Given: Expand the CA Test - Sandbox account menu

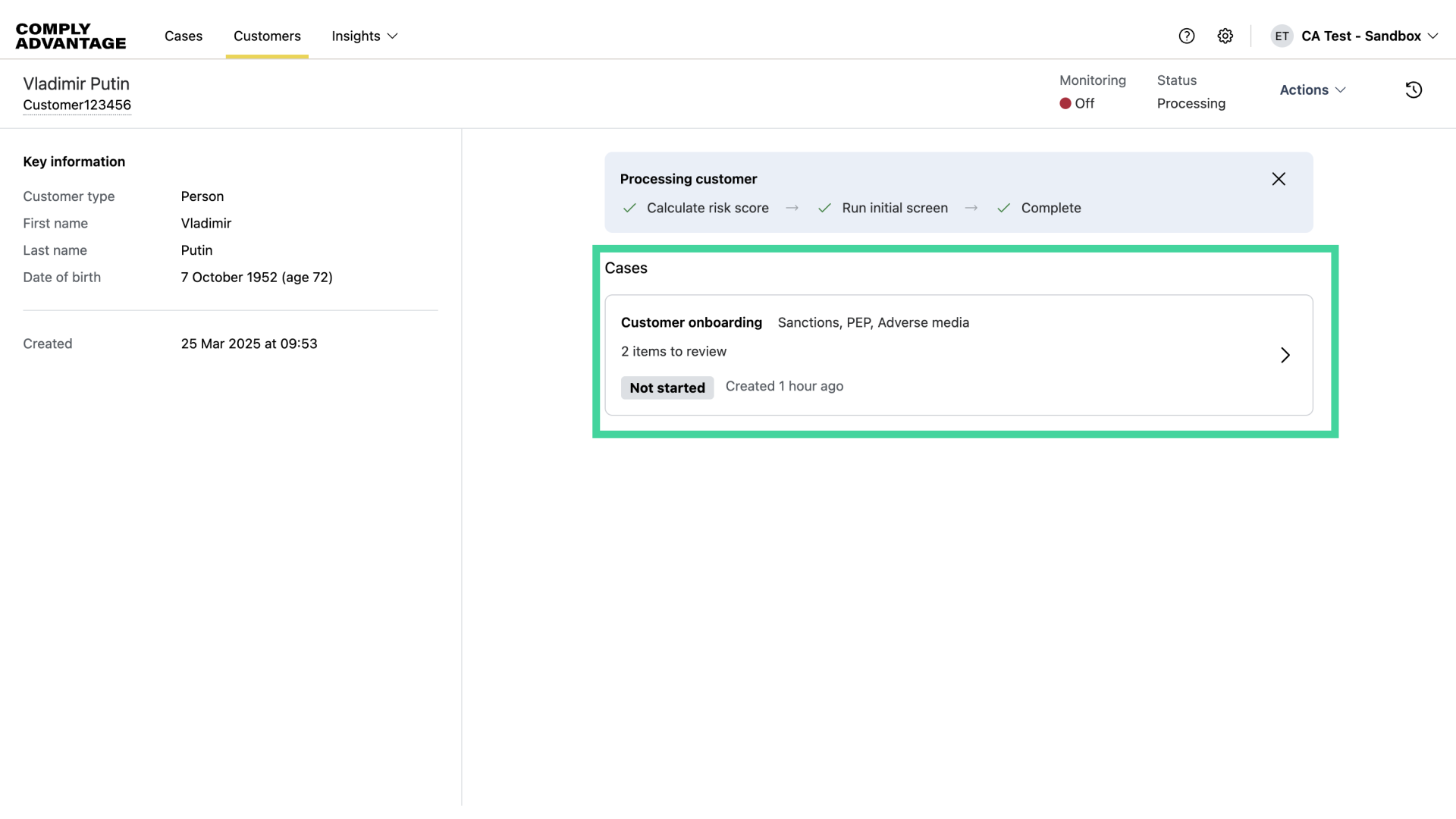Looking at the screenshot, I should pyautogui.click(x=1370, y=36).
